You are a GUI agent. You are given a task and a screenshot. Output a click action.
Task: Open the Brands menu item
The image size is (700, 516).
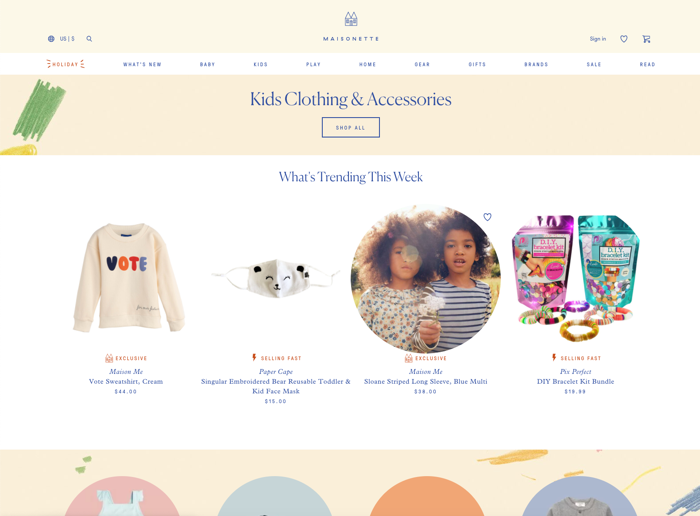(536, 64)
